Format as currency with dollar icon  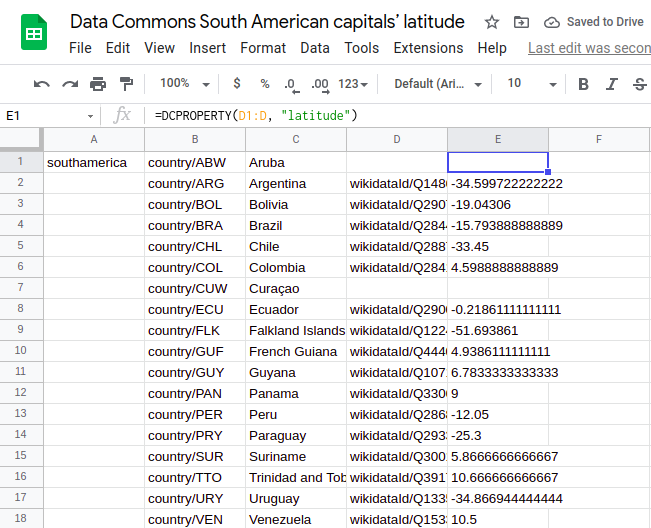point(237,83)
